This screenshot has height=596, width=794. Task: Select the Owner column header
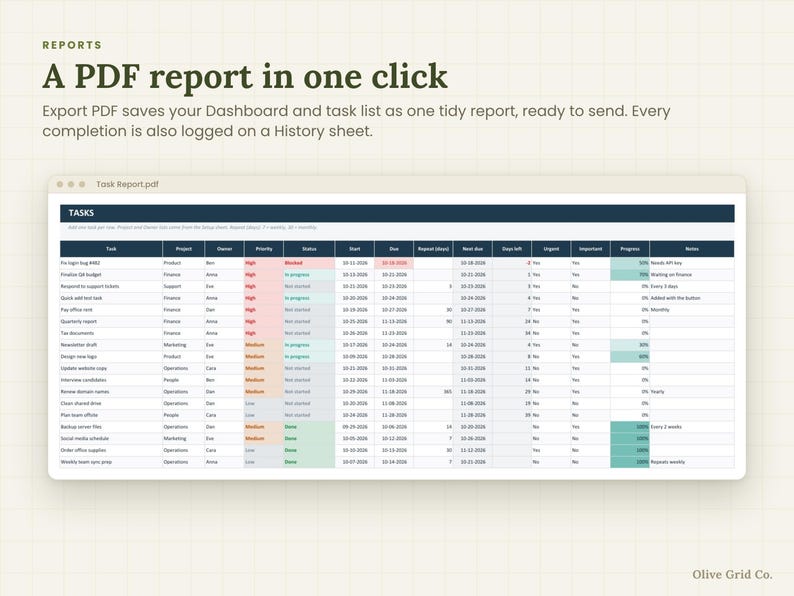[224, 249]
